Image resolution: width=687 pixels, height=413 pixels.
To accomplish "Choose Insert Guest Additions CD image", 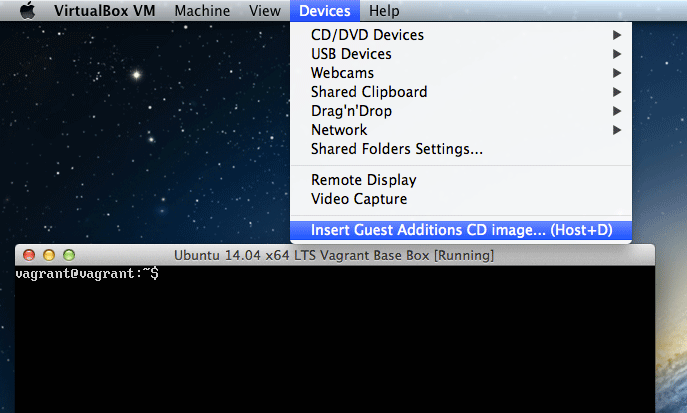I will click(x=461, y=230).
